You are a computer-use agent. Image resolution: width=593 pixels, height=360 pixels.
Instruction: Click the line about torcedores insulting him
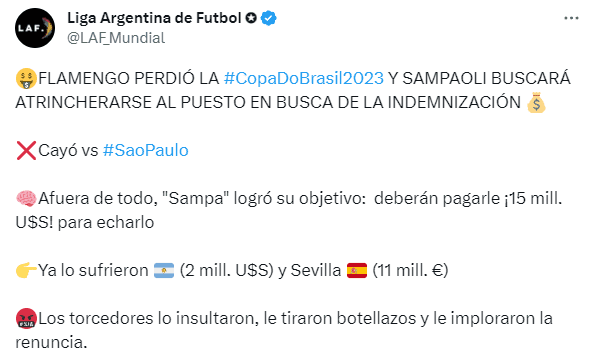point(284,330)
